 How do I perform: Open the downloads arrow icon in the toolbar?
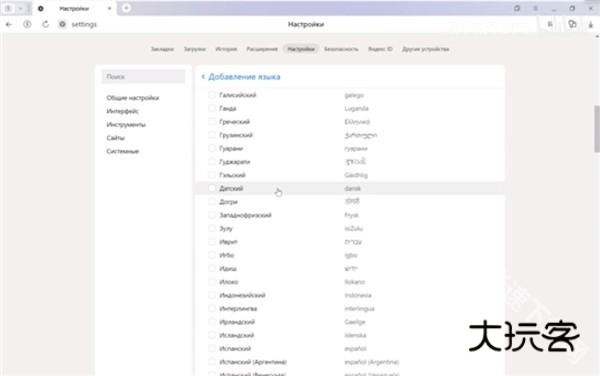(590, 24)
